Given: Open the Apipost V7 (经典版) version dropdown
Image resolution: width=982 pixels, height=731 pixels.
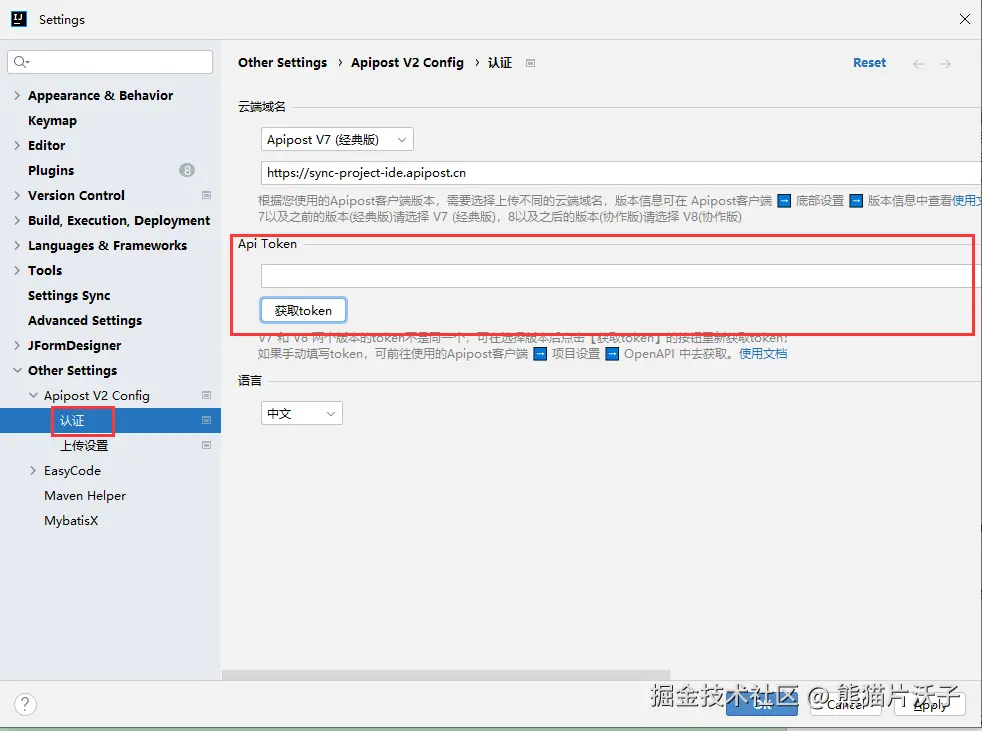Looking at the screenshot, I should (337, 140).
